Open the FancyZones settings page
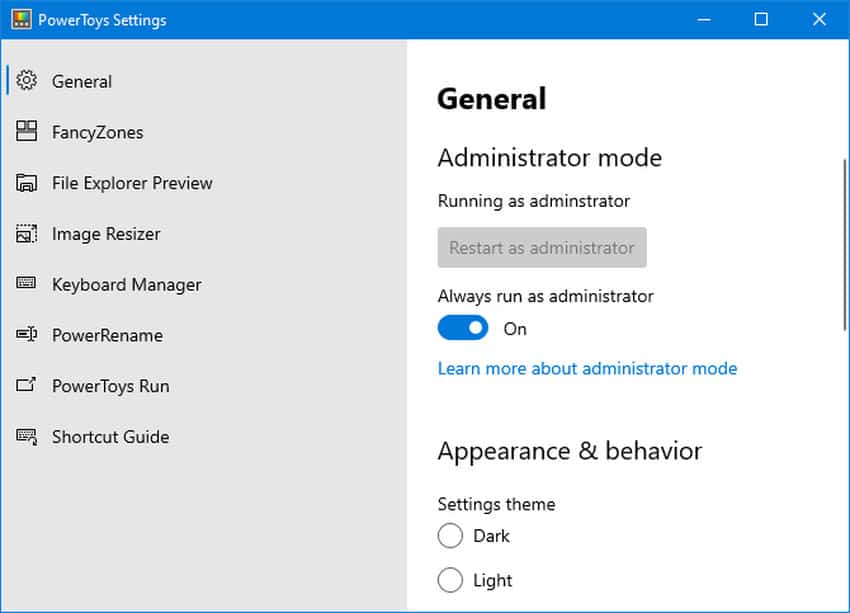This screenshot has height=613, width=850. pyautogui.click(x=203, y=132)
